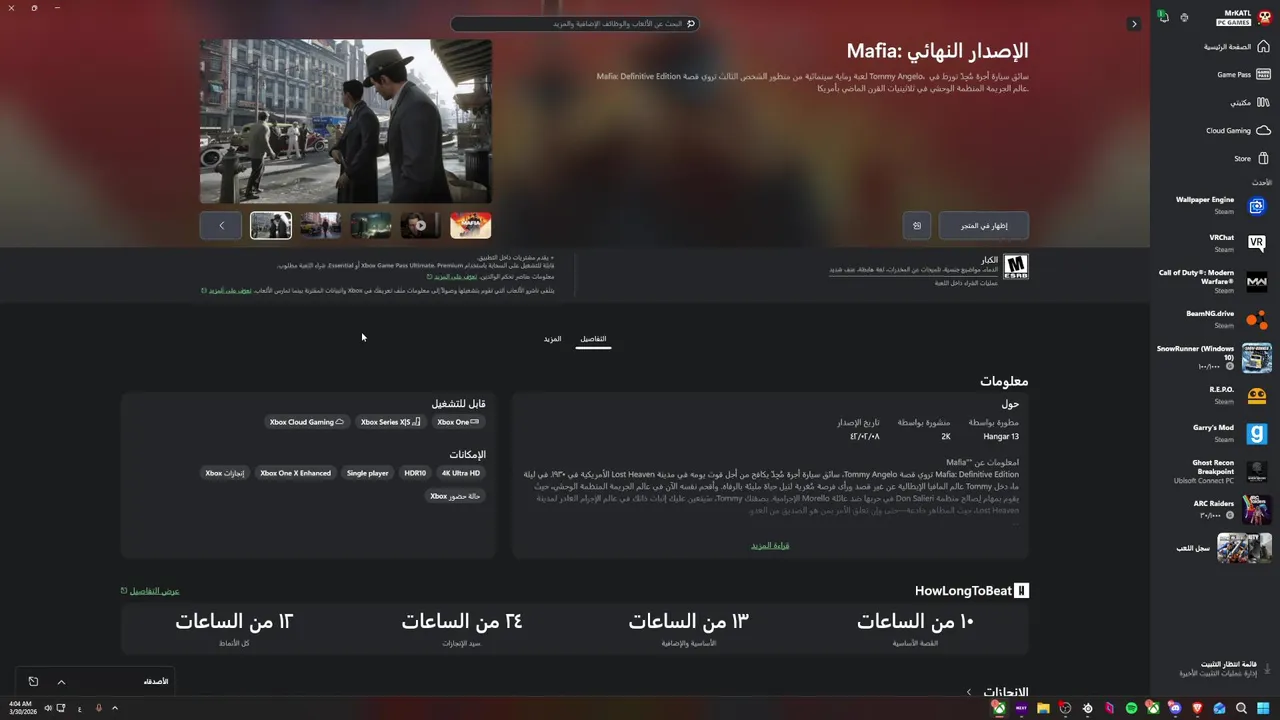1280x720 pixels.
Task: Click the Read more (قراءة المزيد) link
Action: click(770, 546)
